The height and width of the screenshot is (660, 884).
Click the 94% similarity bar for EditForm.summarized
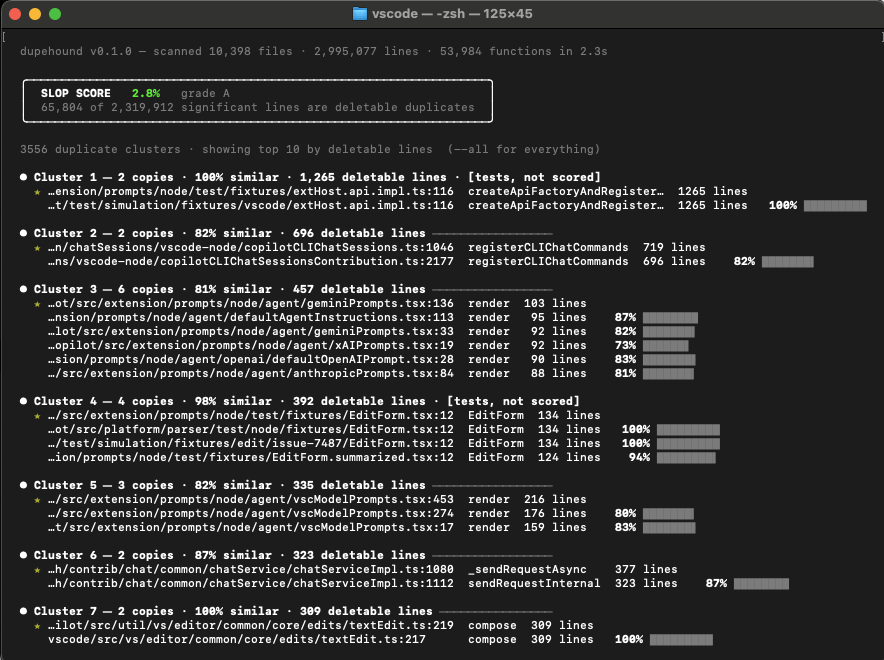tap(686, 458)
